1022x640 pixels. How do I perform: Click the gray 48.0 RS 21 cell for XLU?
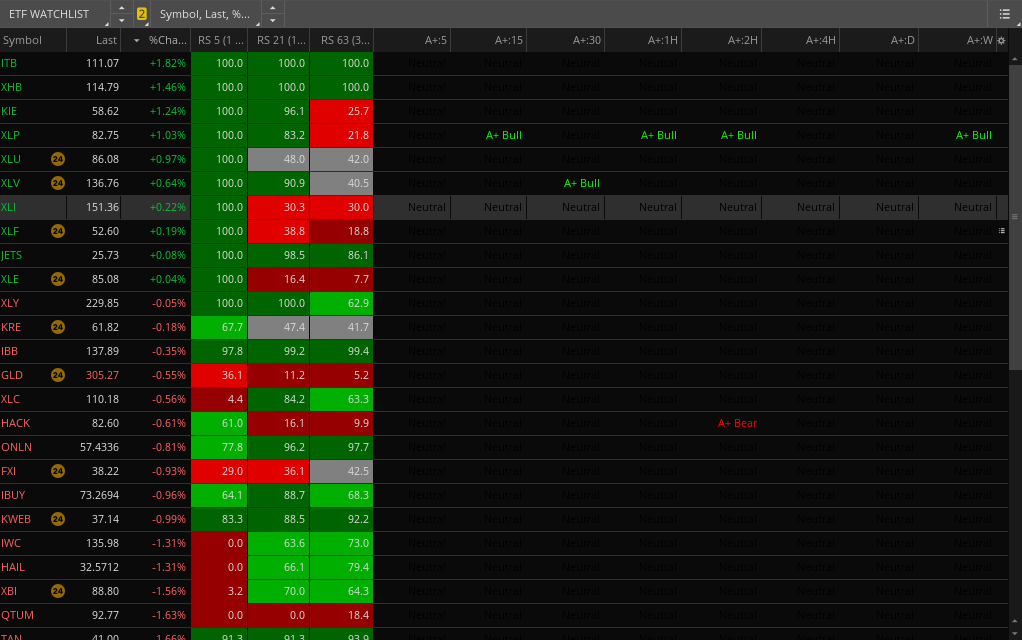coord(279,159)
